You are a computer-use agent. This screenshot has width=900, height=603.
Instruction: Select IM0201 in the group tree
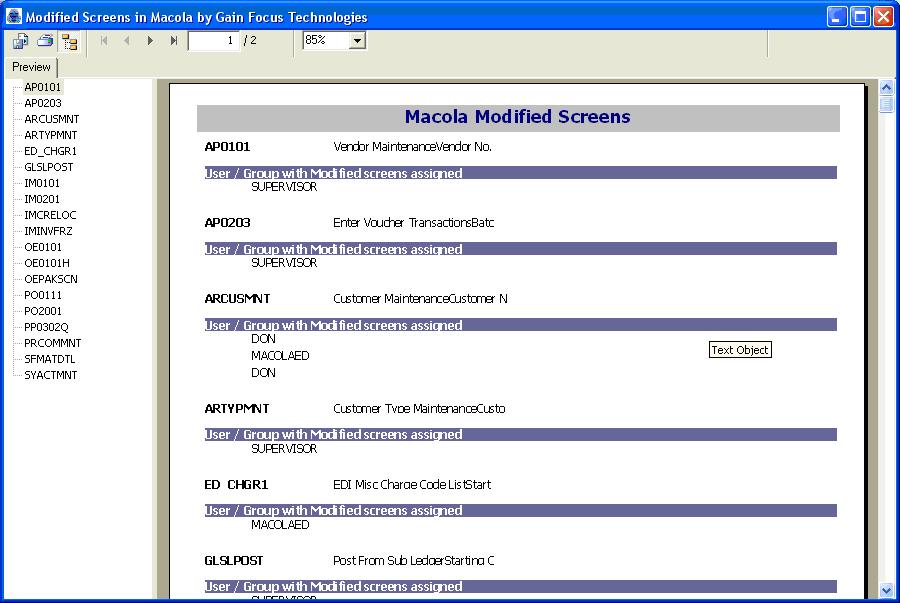(42, 199)
